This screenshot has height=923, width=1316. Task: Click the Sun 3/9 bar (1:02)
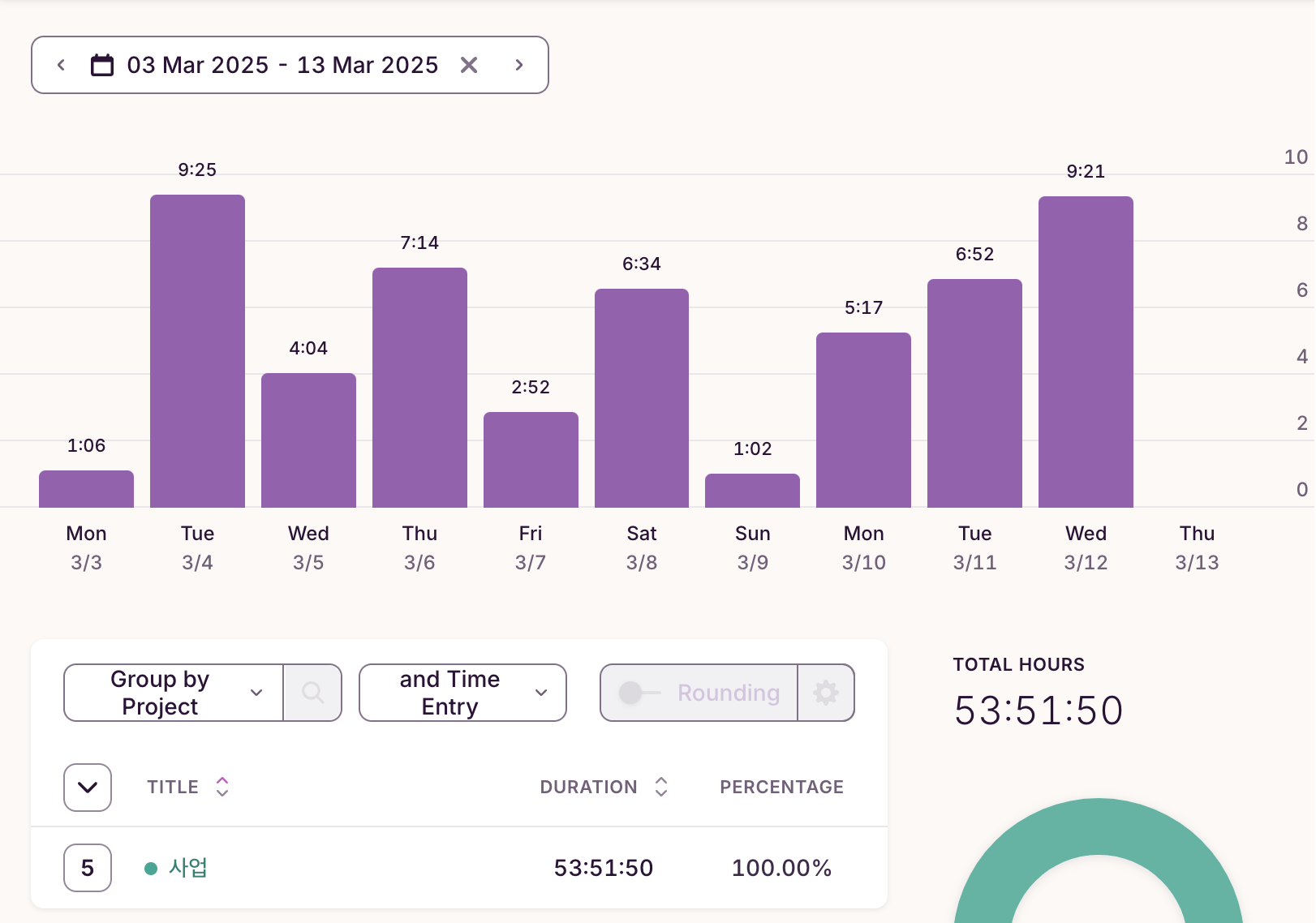(752, 491)
